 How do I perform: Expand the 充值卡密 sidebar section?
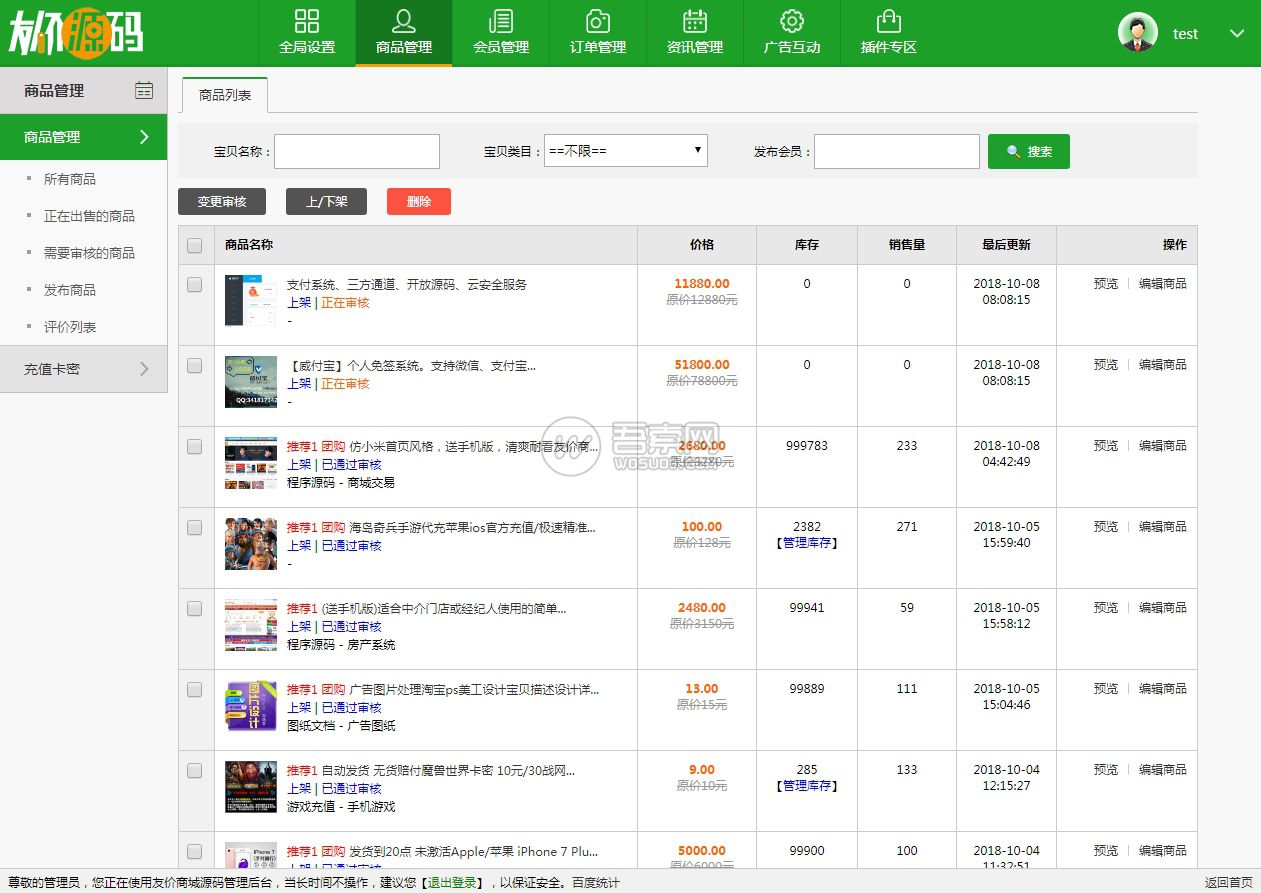pyautogui.click(x=84, y=369)
